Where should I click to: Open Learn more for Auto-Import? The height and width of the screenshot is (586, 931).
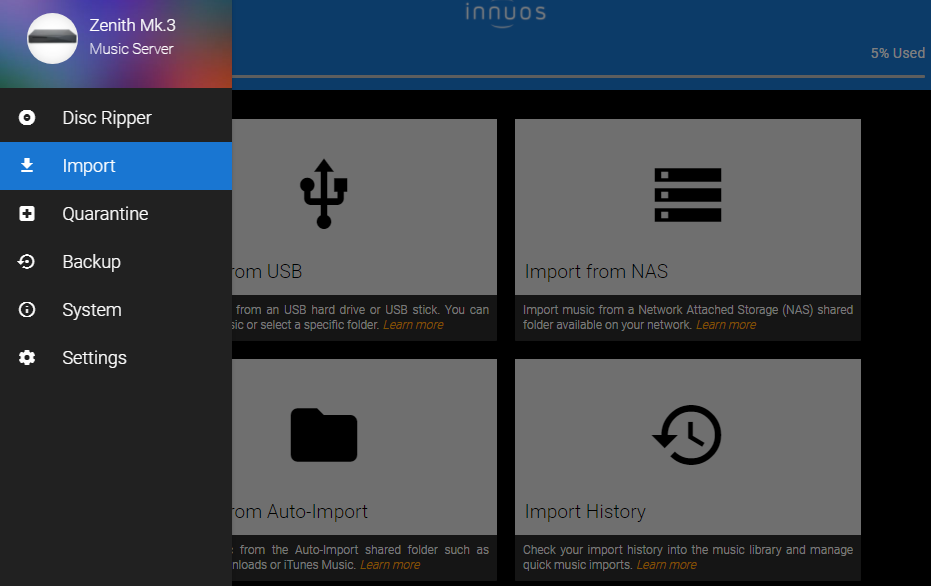coord(390,565)
